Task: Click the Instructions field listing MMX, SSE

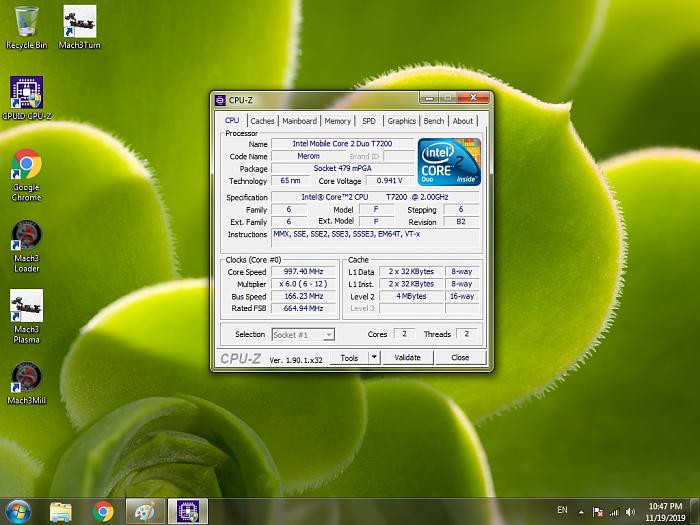Action: click(375, 238)
